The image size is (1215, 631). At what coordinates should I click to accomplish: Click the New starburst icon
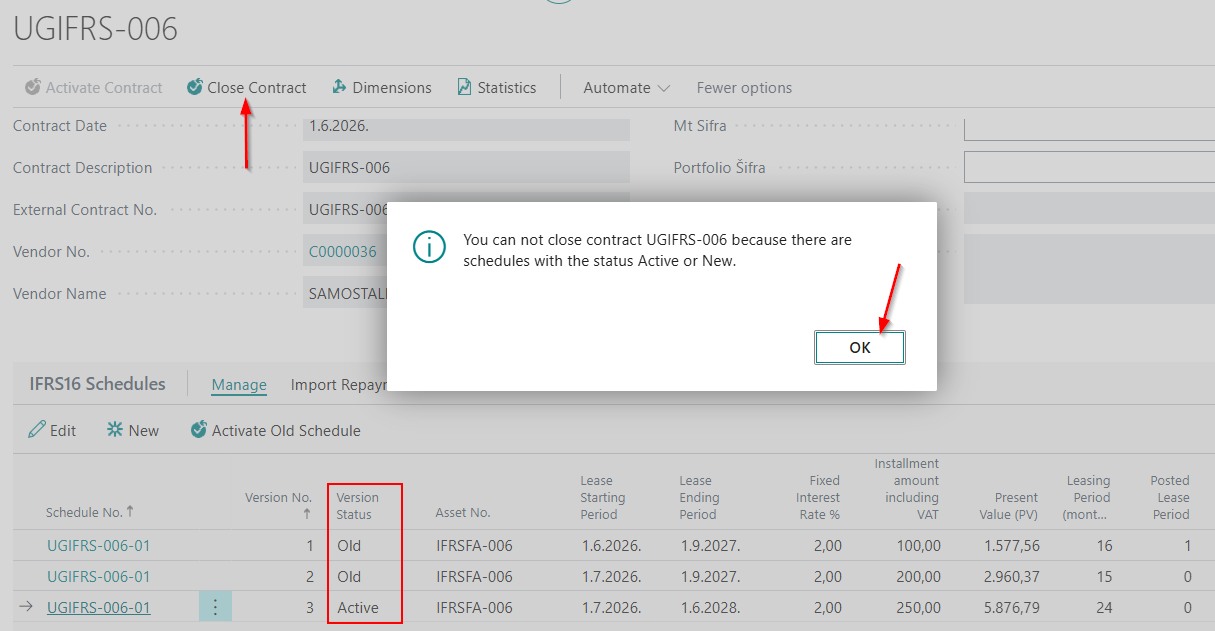tap(115, 430)
